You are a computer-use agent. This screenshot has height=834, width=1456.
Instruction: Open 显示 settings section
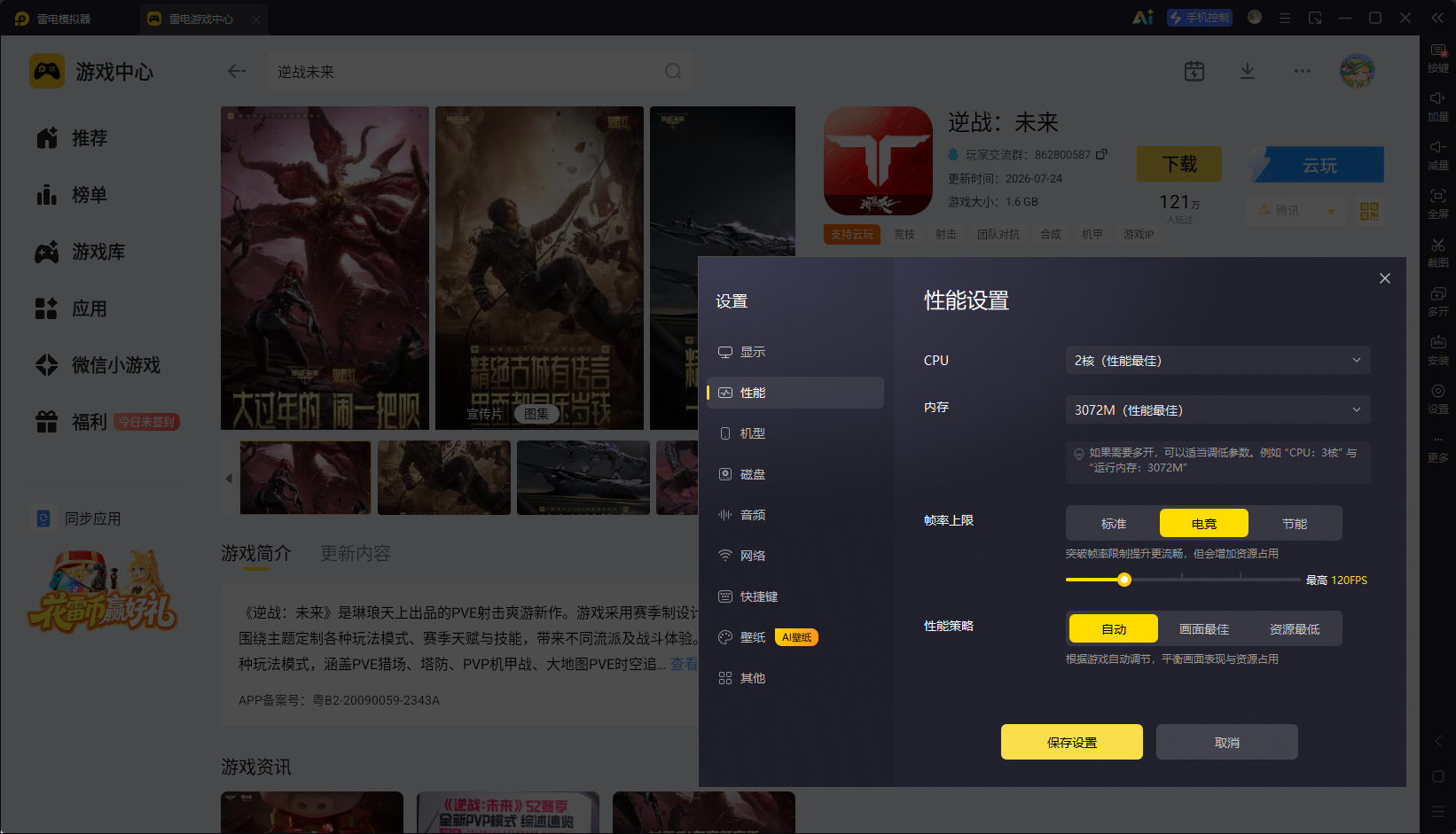(x=795, y=352)
